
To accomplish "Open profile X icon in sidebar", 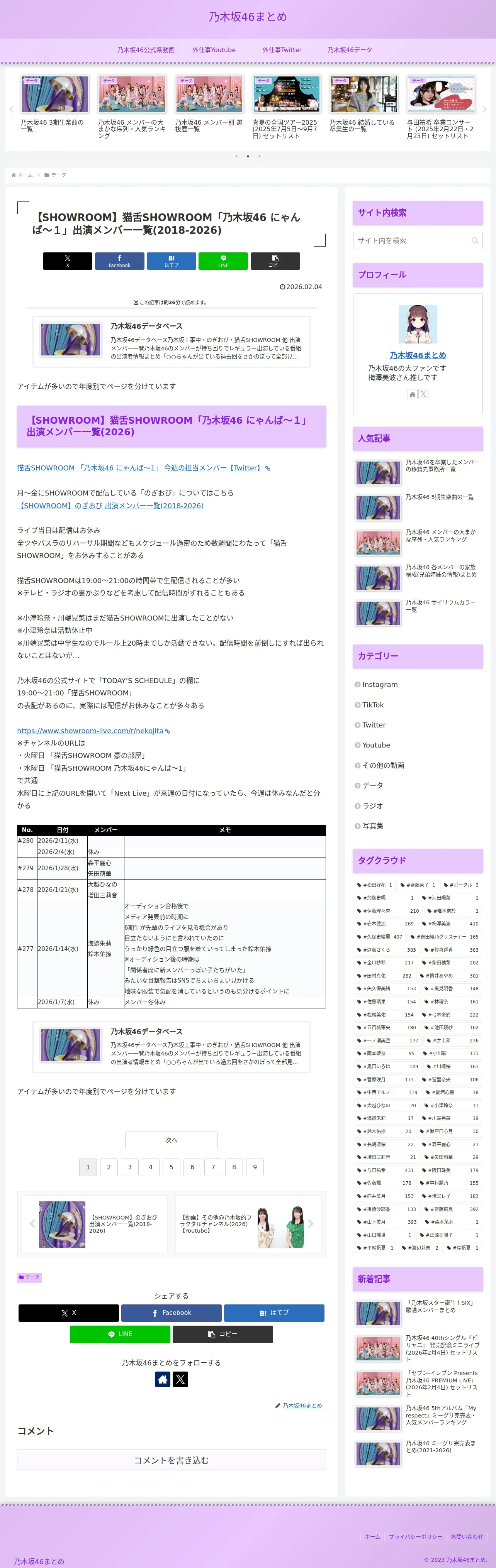I will [x=423, y=394].
